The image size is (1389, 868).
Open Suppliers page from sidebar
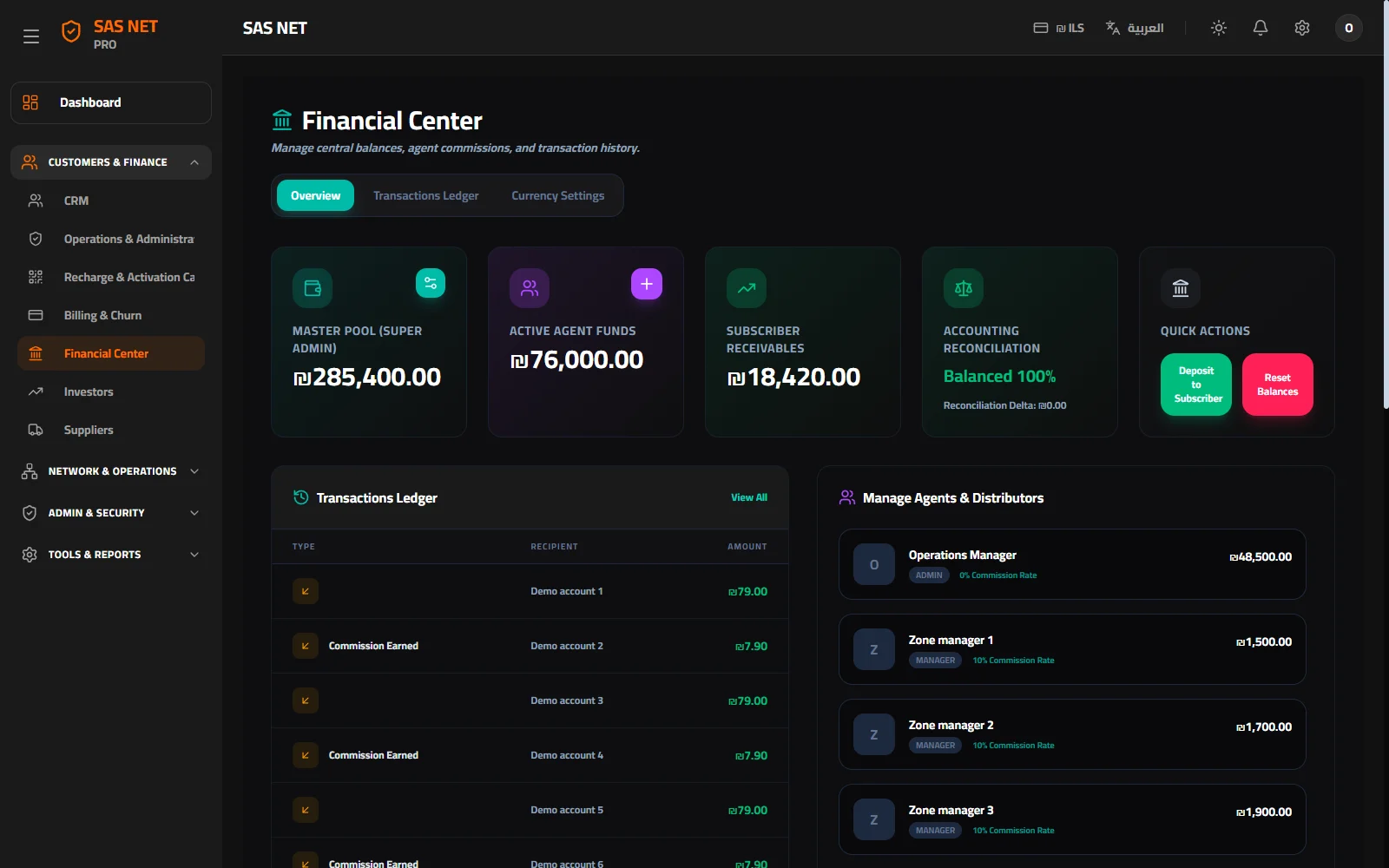[x=111, y=430]
